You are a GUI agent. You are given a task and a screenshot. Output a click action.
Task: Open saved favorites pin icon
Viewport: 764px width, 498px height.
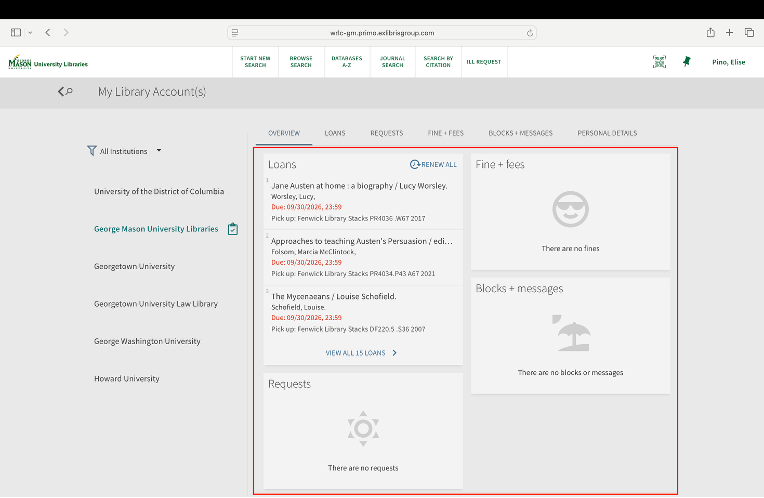pos(687,62)
